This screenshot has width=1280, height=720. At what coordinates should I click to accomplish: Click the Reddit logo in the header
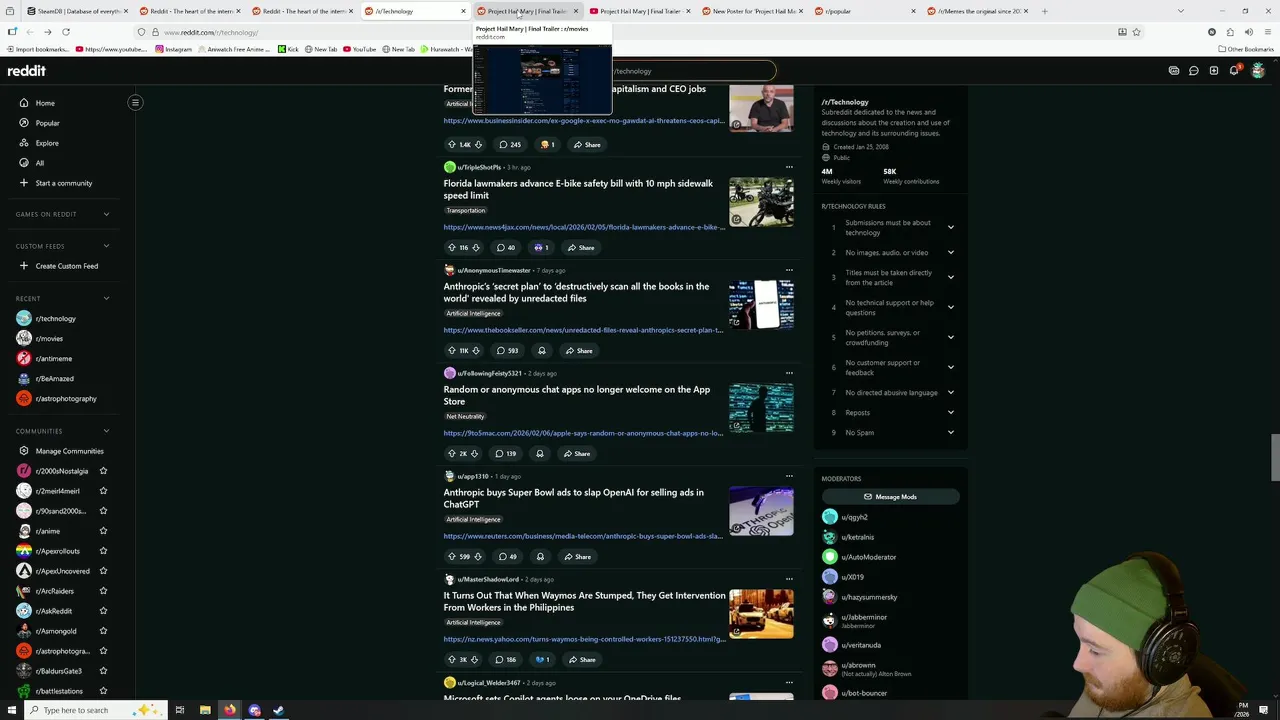pos(26,71)
